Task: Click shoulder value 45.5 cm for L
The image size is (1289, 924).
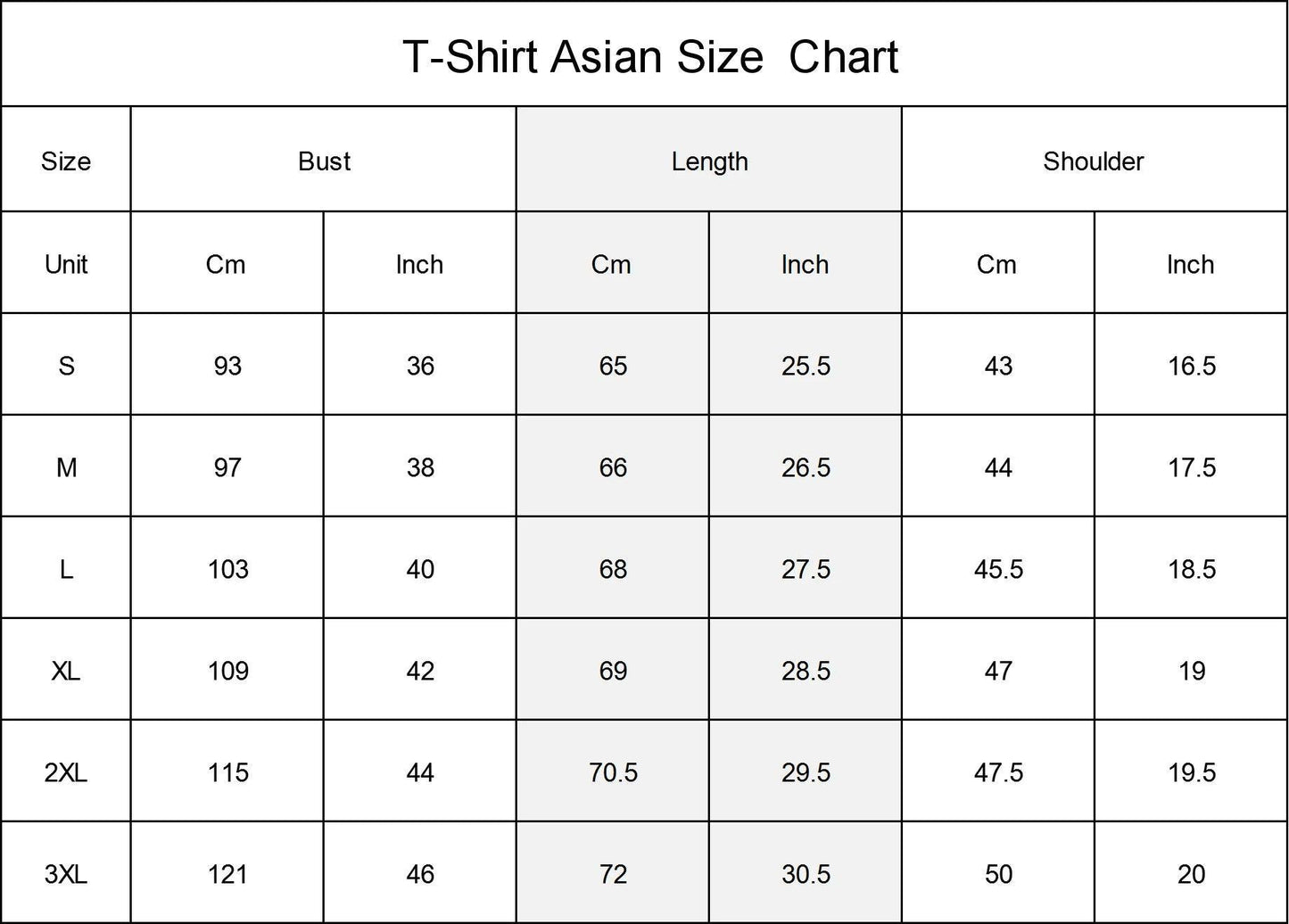Action: [998, 569]
